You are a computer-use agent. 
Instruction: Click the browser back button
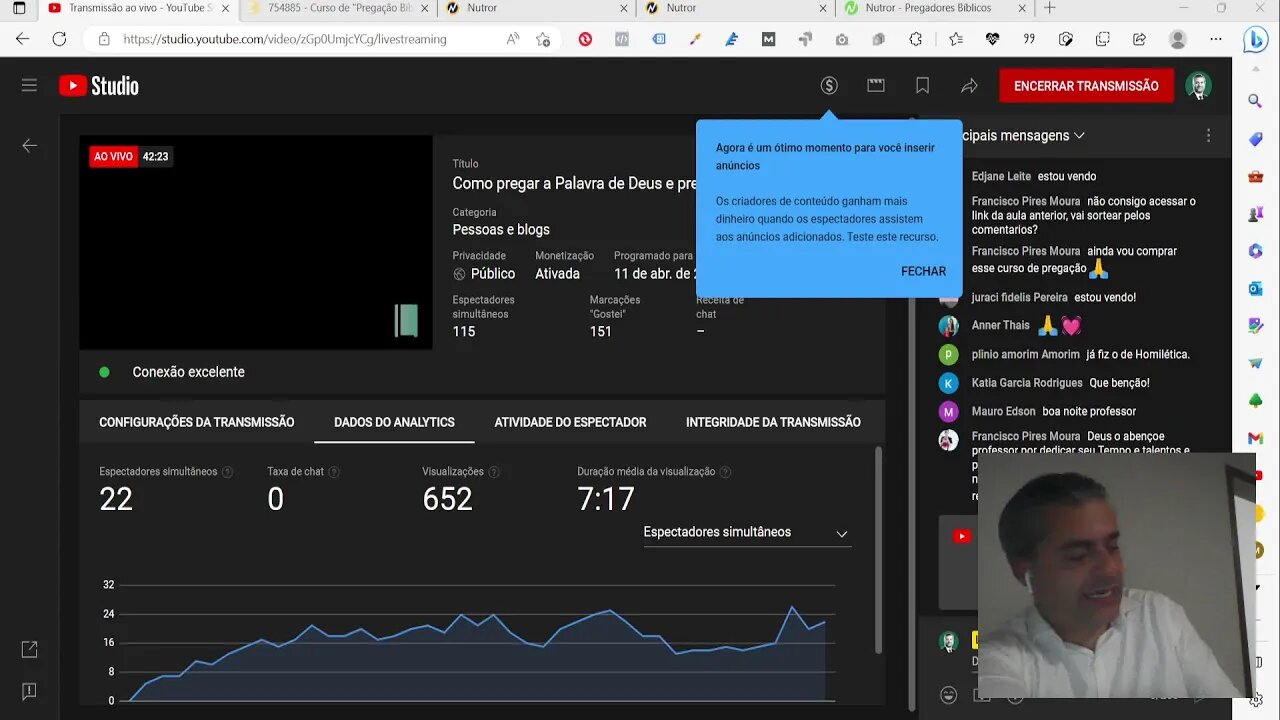(22, 39)
